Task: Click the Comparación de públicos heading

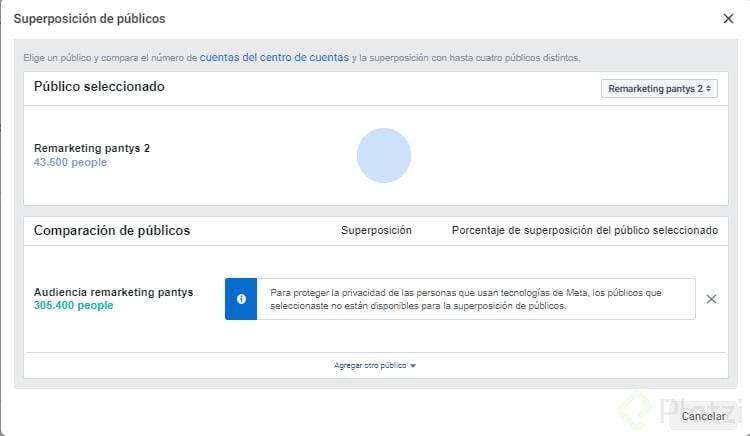Action: coord(112,230)
